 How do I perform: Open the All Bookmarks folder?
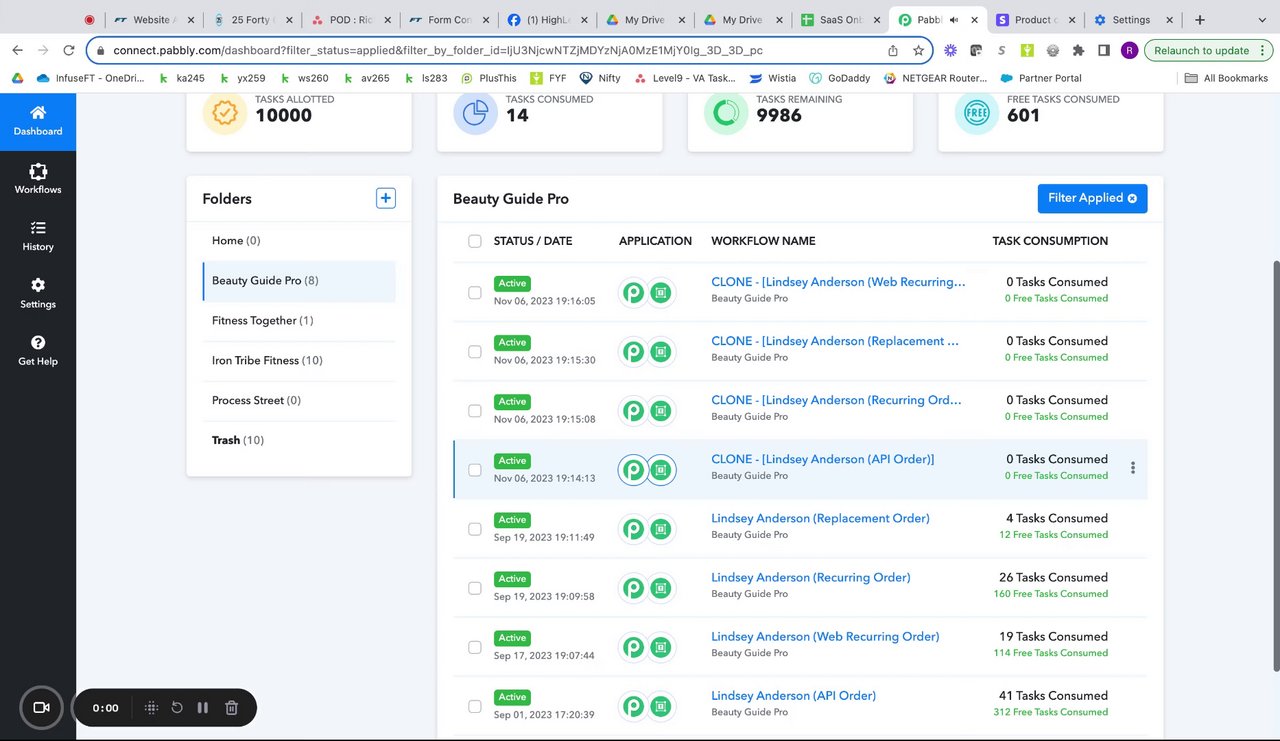tap(1227, 78)
